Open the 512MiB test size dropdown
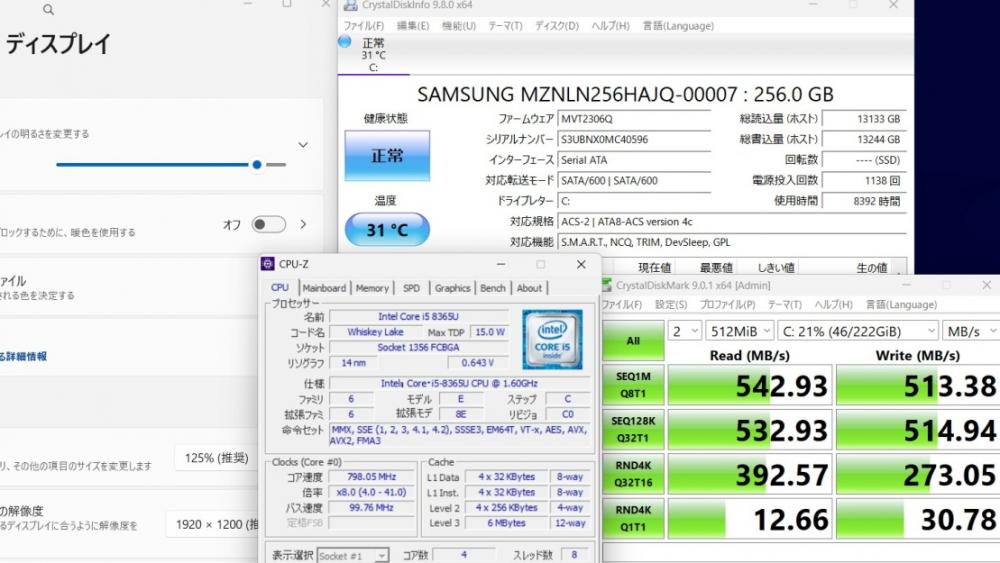 740,332
